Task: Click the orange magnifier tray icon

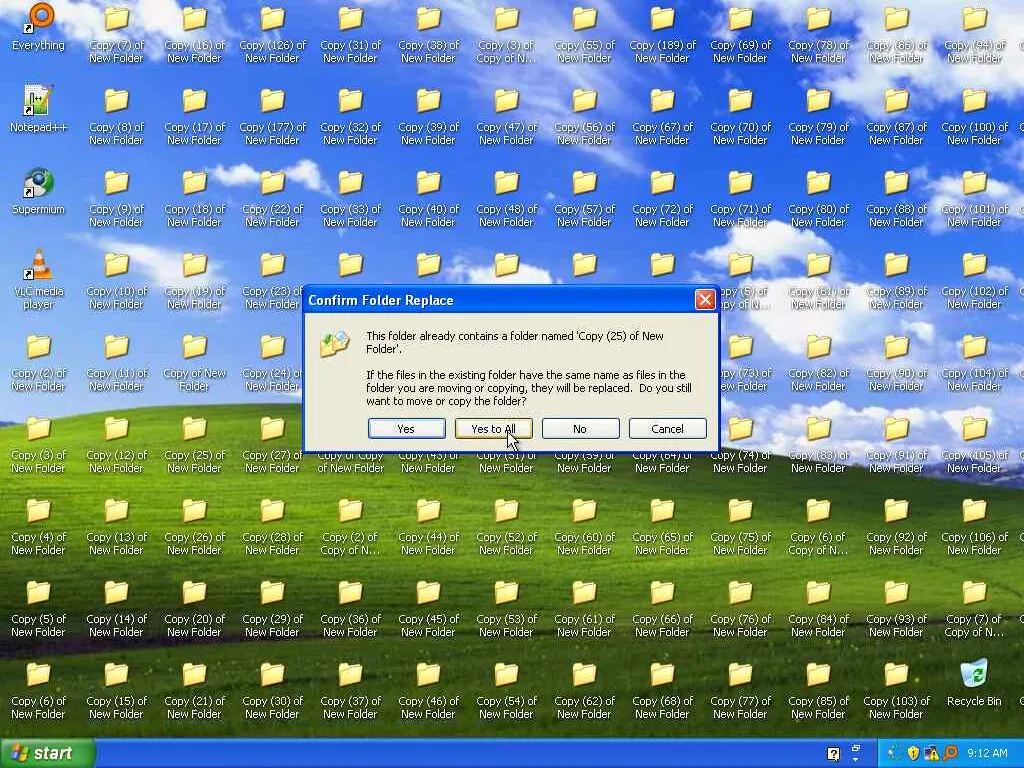Action: [x=950, y=754]
